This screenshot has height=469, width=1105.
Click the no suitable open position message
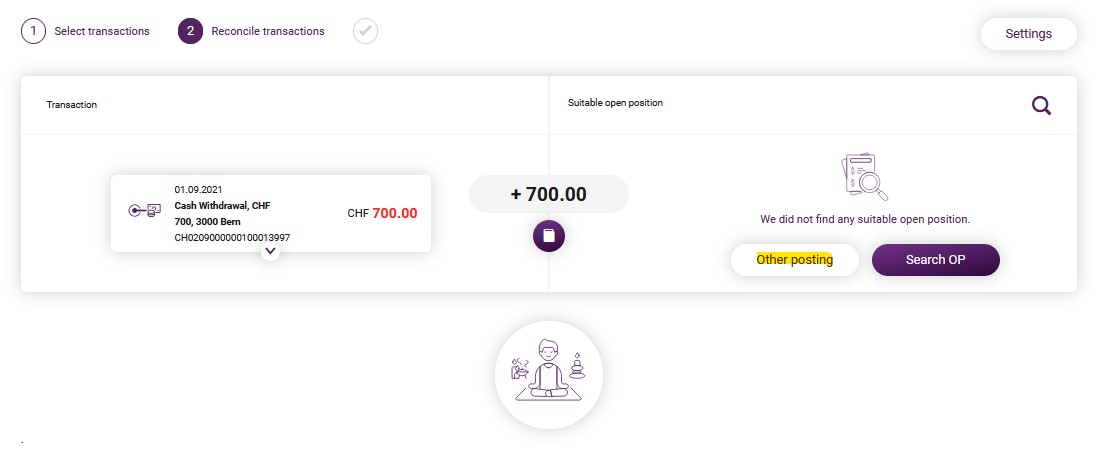(865, 220)
